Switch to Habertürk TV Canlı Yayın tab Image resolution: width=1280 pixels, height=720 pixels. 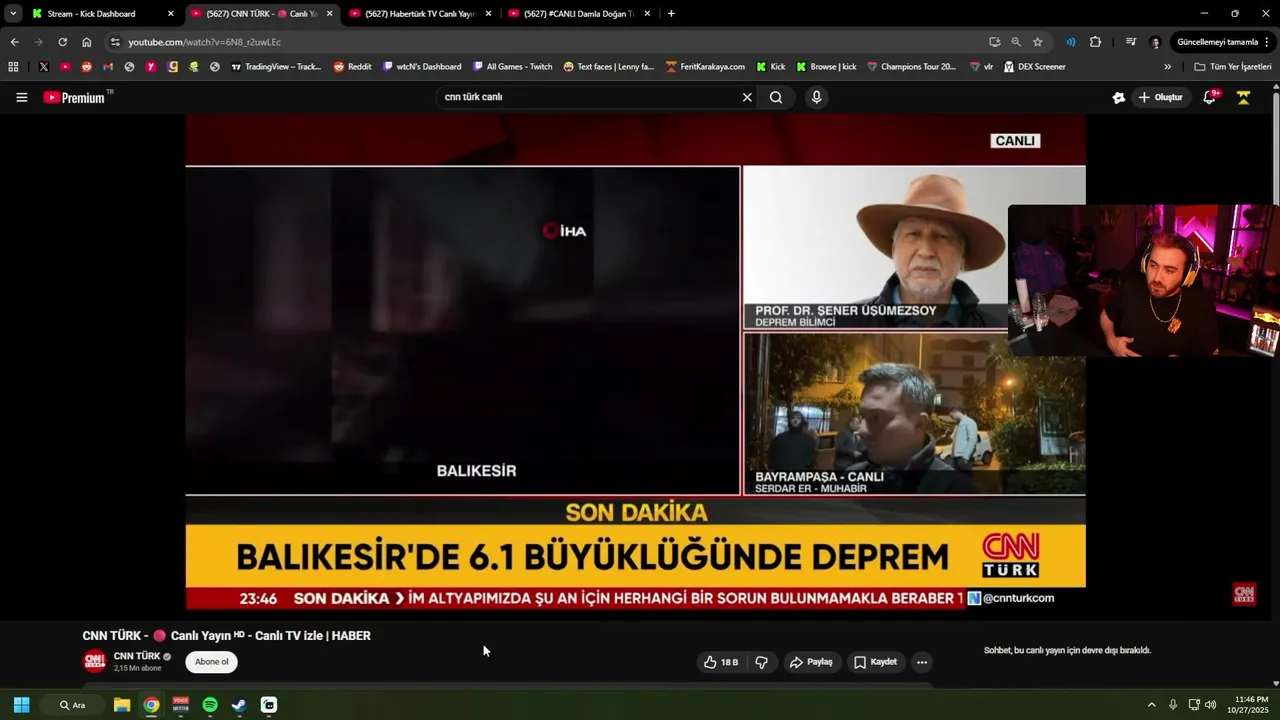(x=418, y=14)
